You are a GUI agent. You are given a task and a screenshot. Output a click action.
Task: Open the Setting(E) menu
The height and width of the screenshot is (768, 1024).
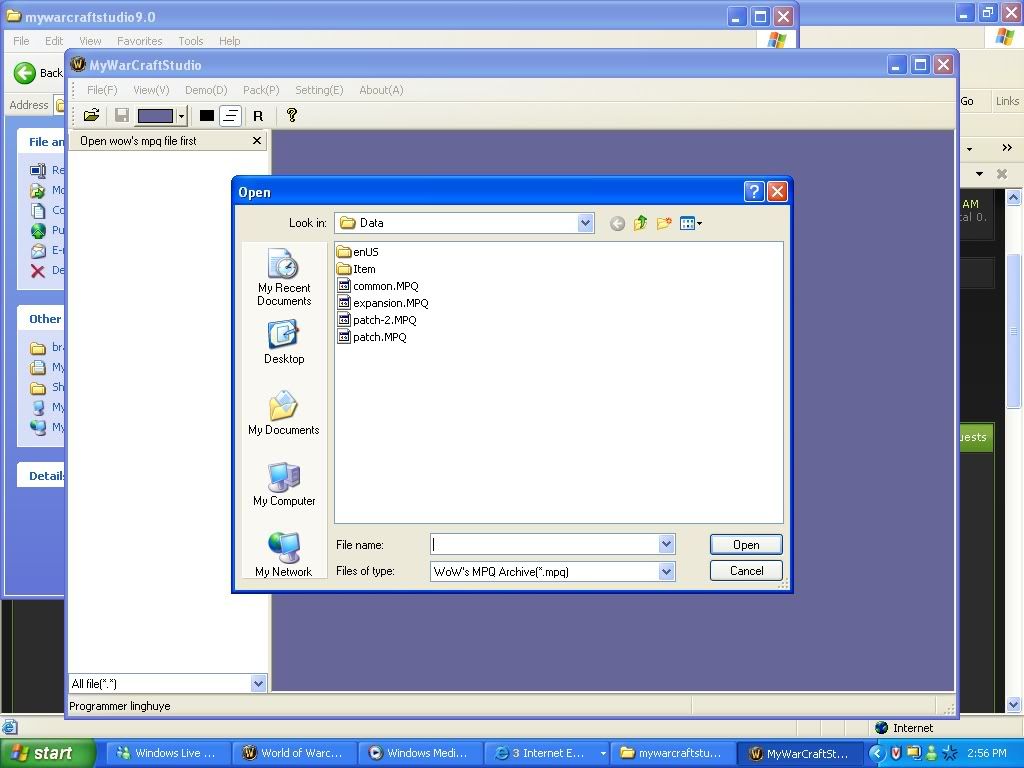[x=319, y=90]
